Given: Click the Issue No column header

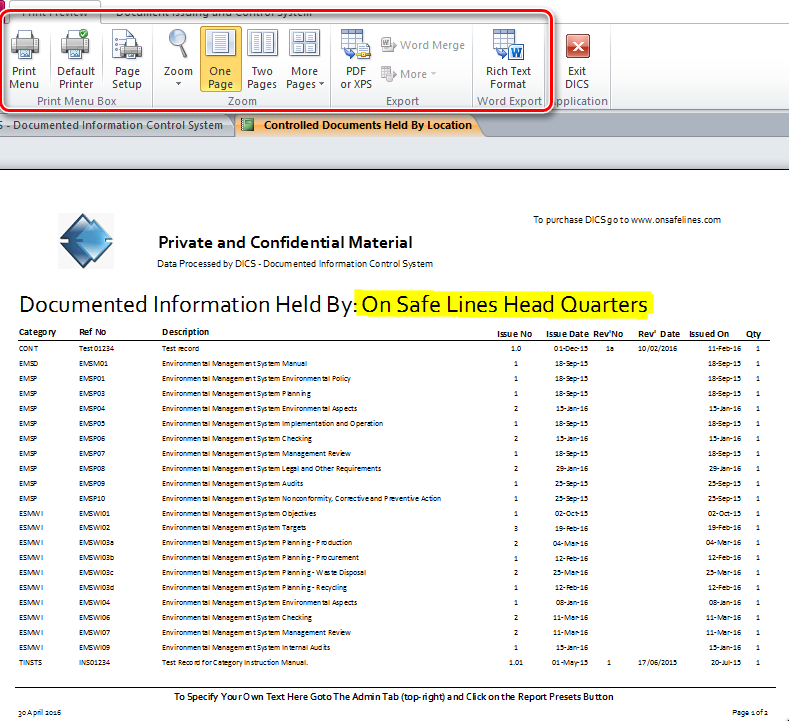Looking at the screenshot, I should tap(514, 334).
